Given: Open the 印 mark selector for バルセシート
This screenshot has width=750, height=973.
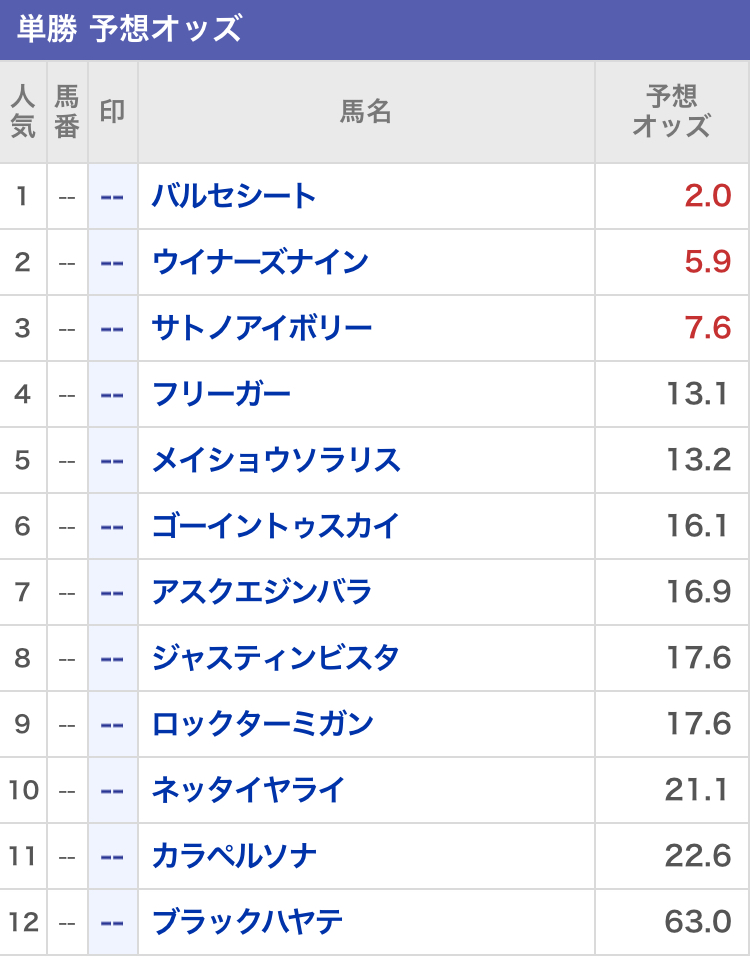Looking at the screenshot, I should (x=112, y=196).
